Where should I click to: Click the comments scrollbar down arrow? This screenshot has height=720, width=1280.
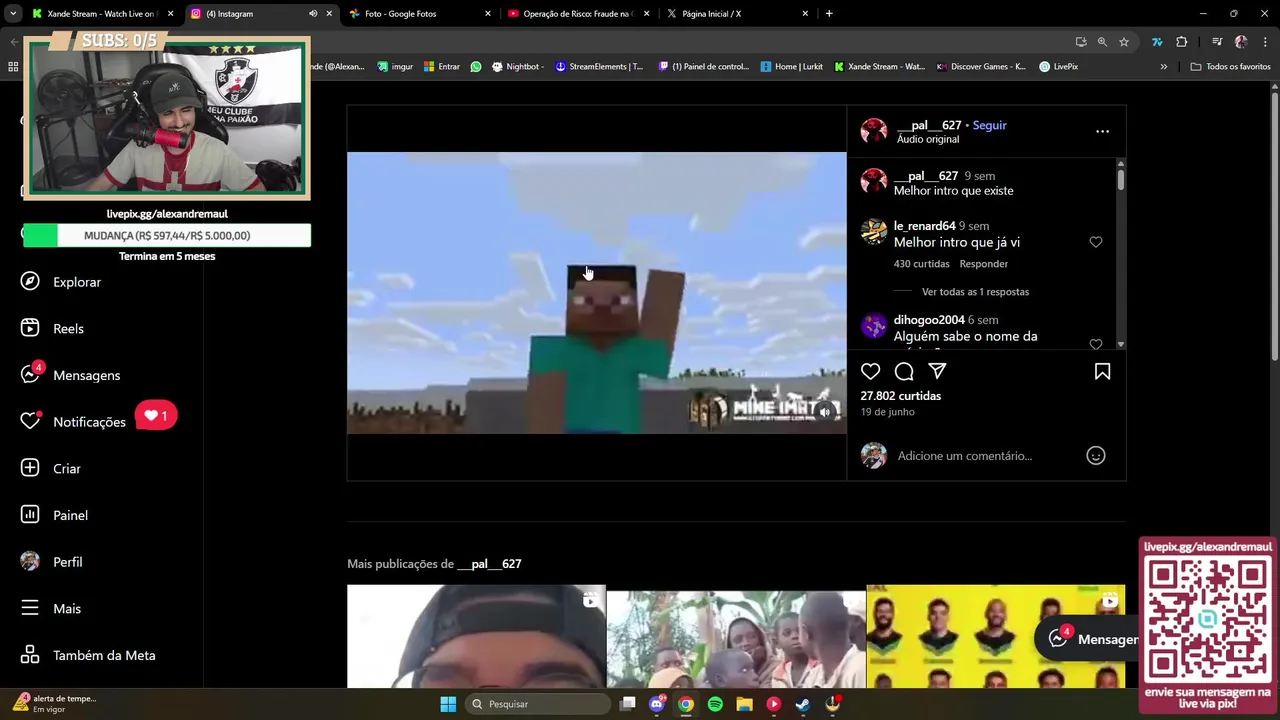pos(1120,344)
